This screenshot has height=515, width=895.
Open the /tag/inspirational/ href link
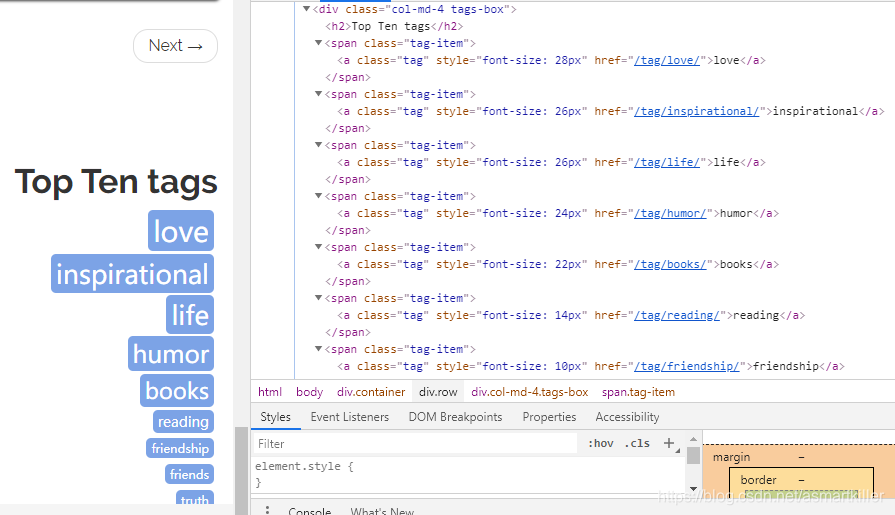coord(696,111)
